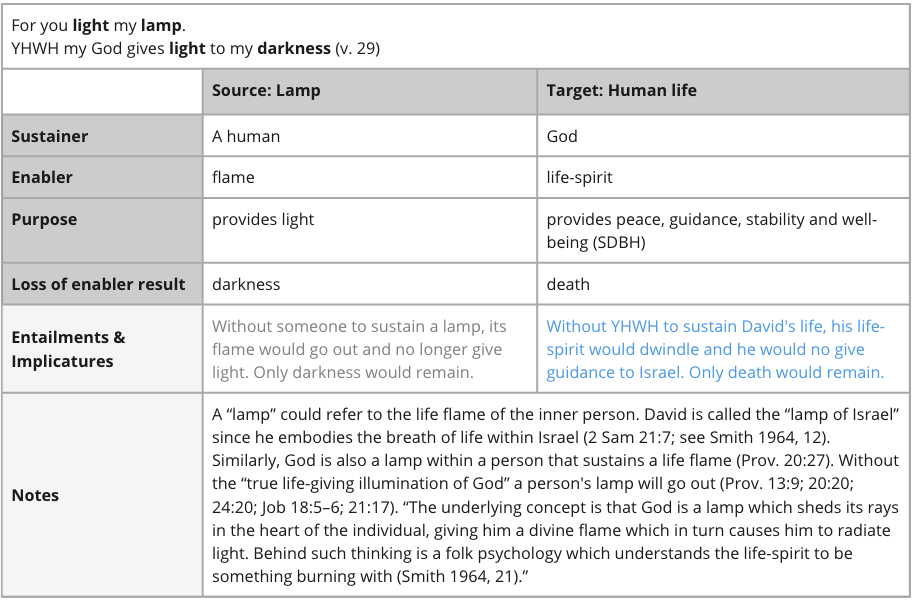Select the "Target: Human life" column header
Image resolution: width=916 pixels, height=604 pixels.
coord(621,91)
